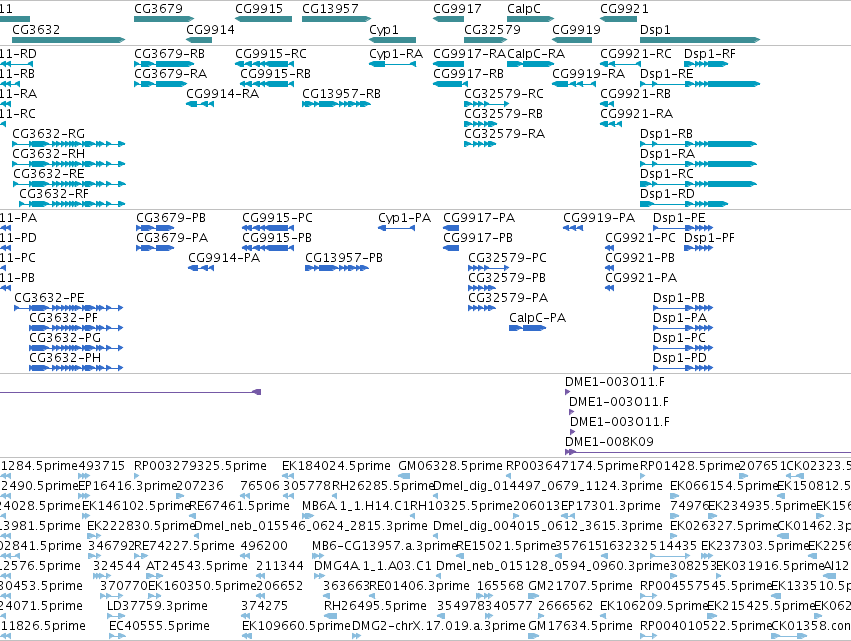The height and width of the screenshot is (641, 851).
Task: Click protein Dsp1-PF
Action: 698,248
